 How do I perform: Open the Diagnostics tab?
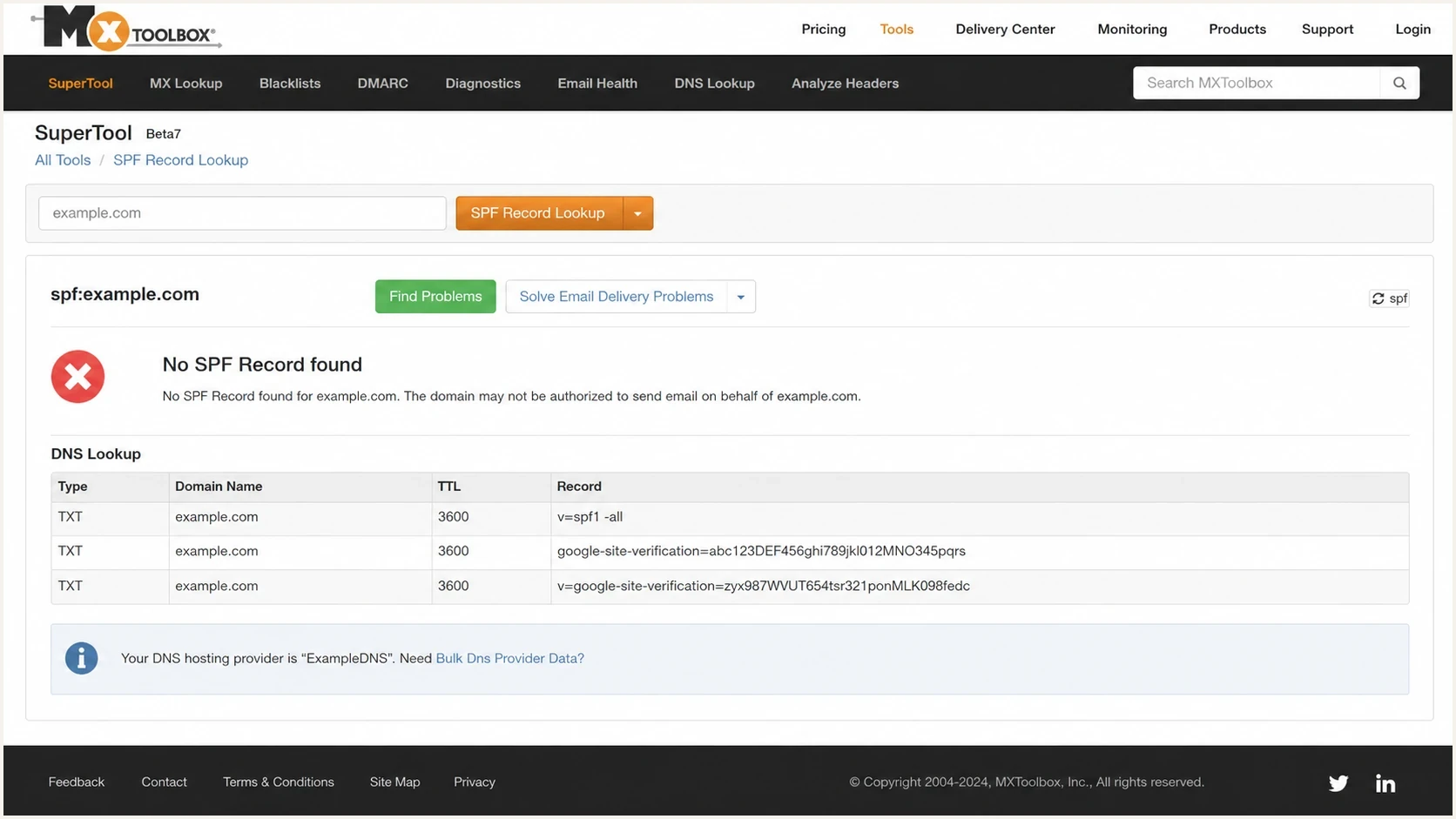tap(482, 84)
